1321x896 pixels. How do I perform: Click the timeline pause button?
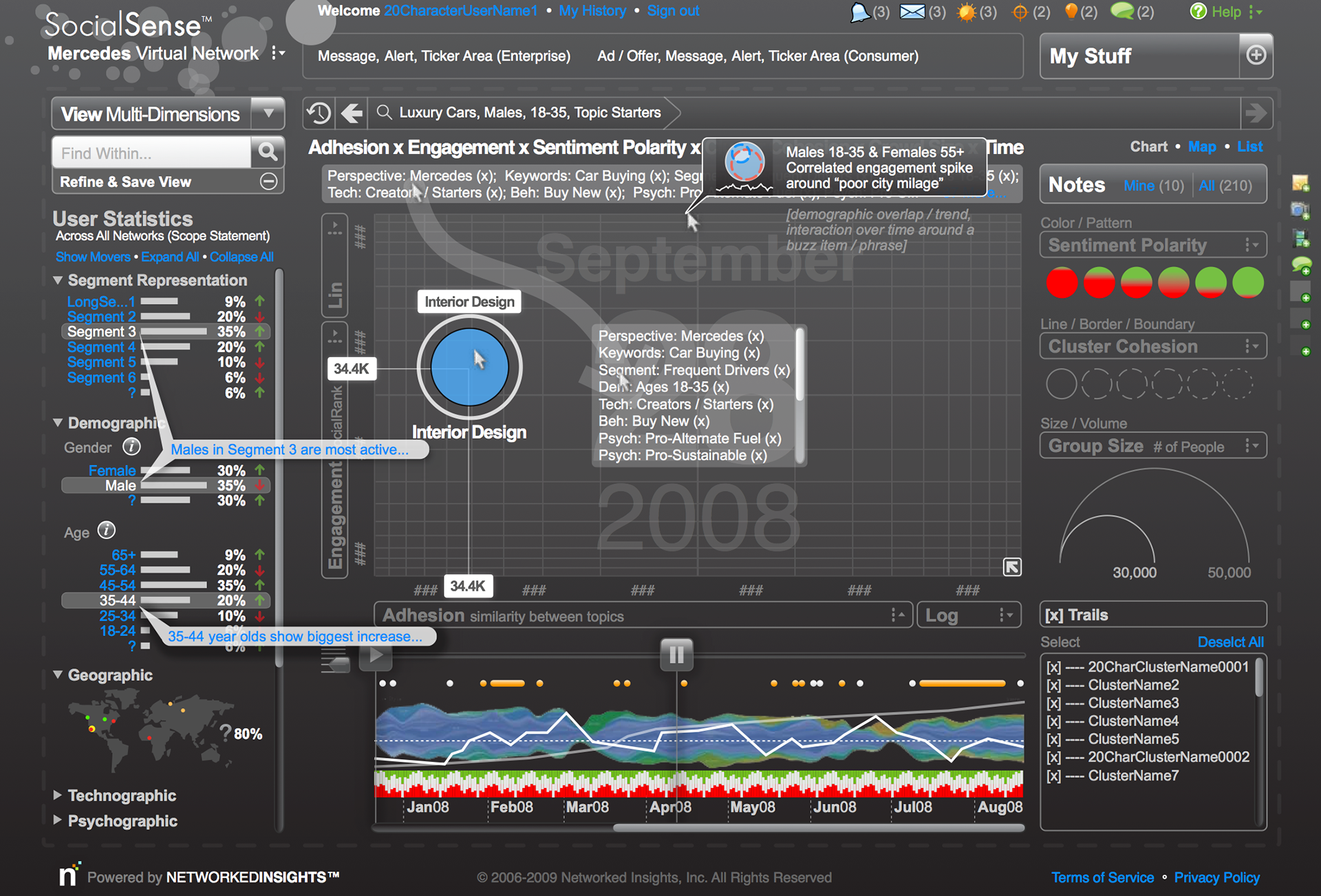coord(676,654)
